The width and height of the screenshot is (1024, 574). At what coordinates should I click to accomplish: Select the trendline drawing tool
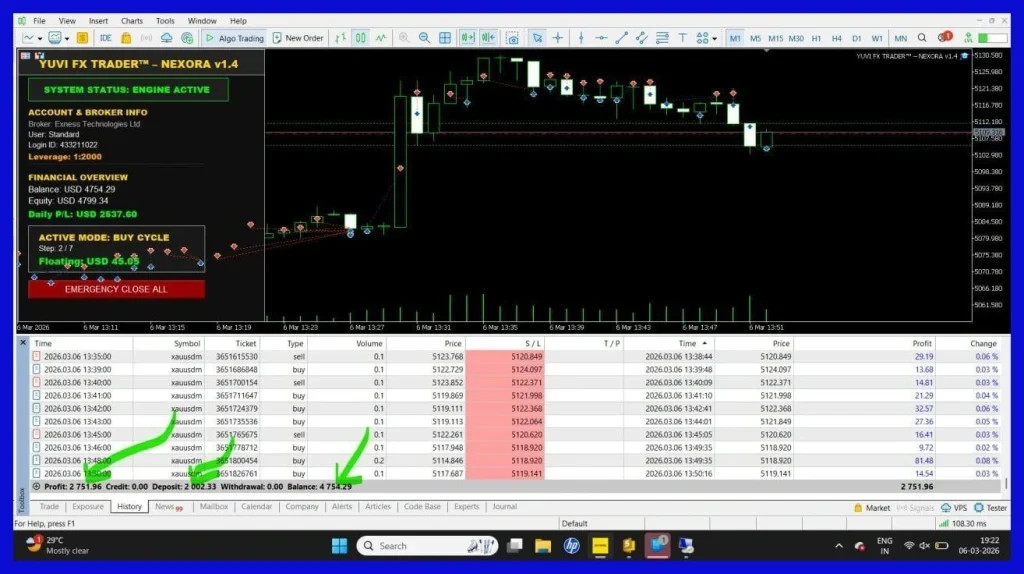[621, 38]
